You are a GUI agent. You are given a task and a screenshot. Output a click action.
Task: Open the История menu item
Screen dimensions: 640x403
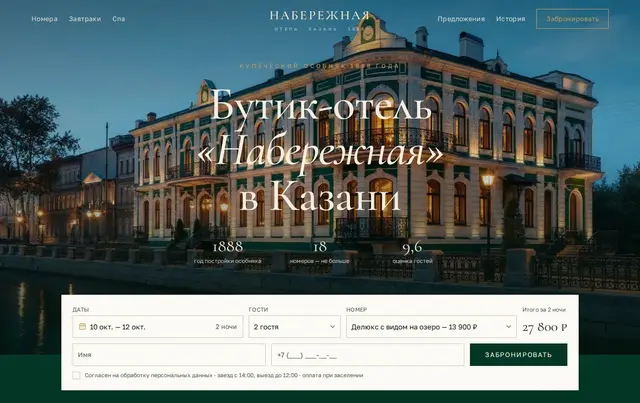point(511,19)
